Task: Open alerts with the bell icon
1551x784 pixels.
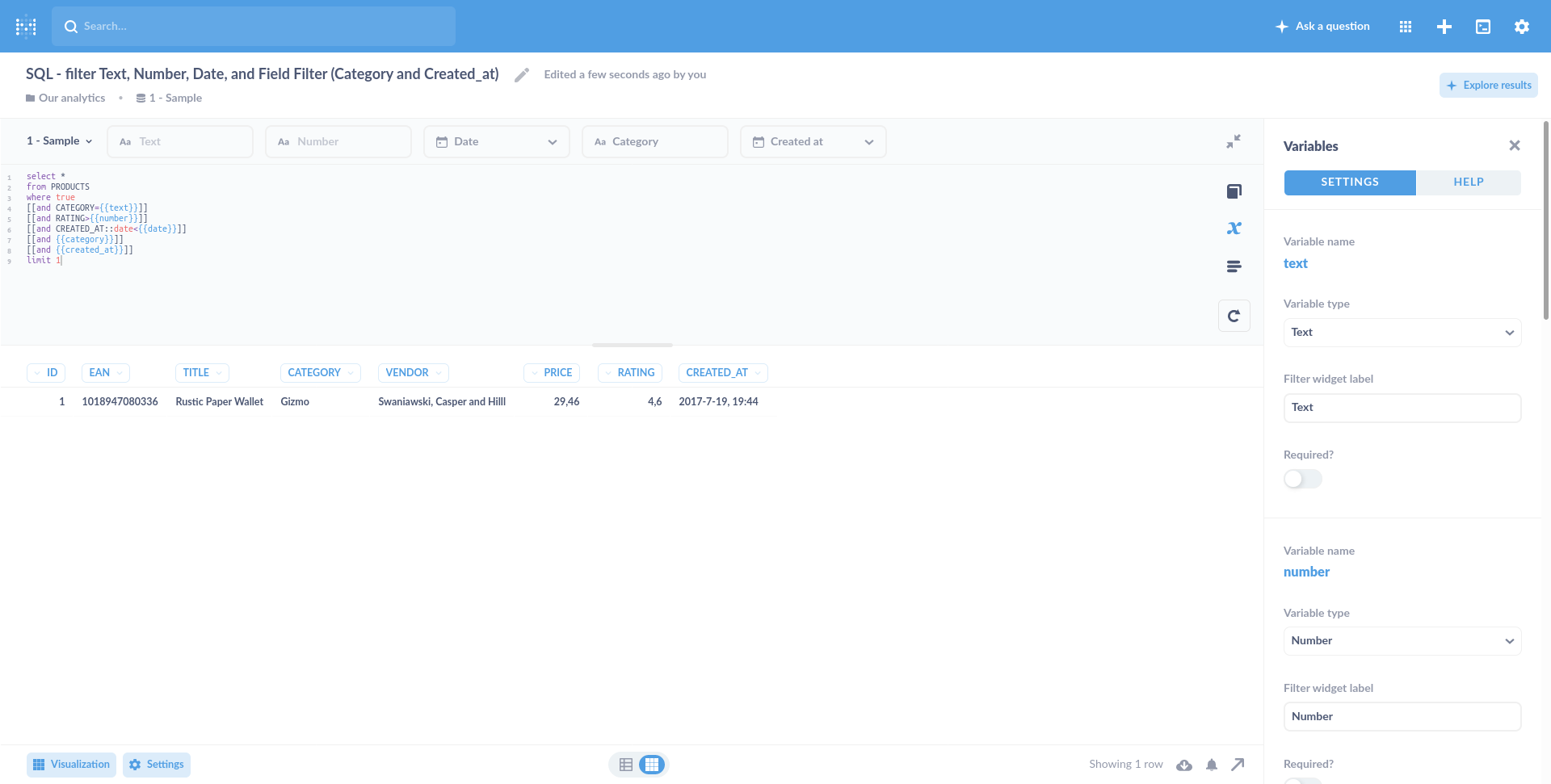Action: pos(1212,765)
